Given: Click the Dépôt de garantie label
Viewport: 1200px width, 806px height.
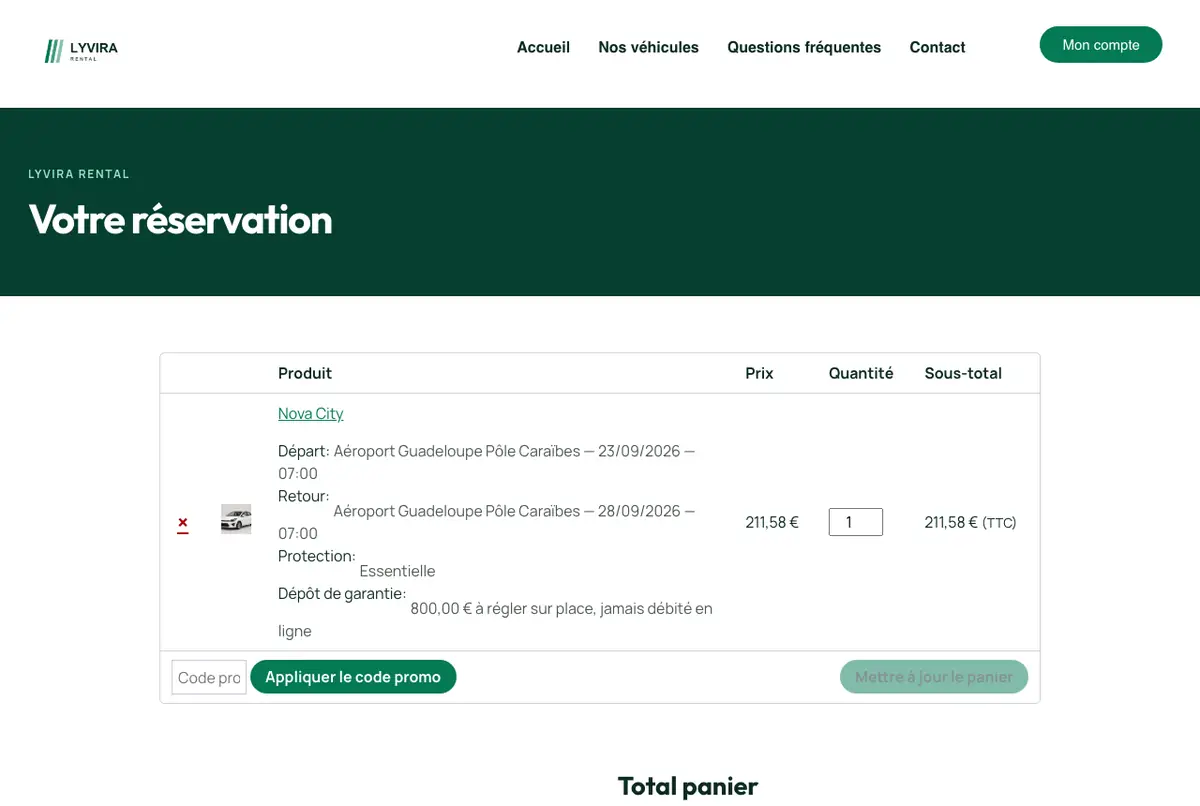Looking at the screenshot, I should [342, 594].
